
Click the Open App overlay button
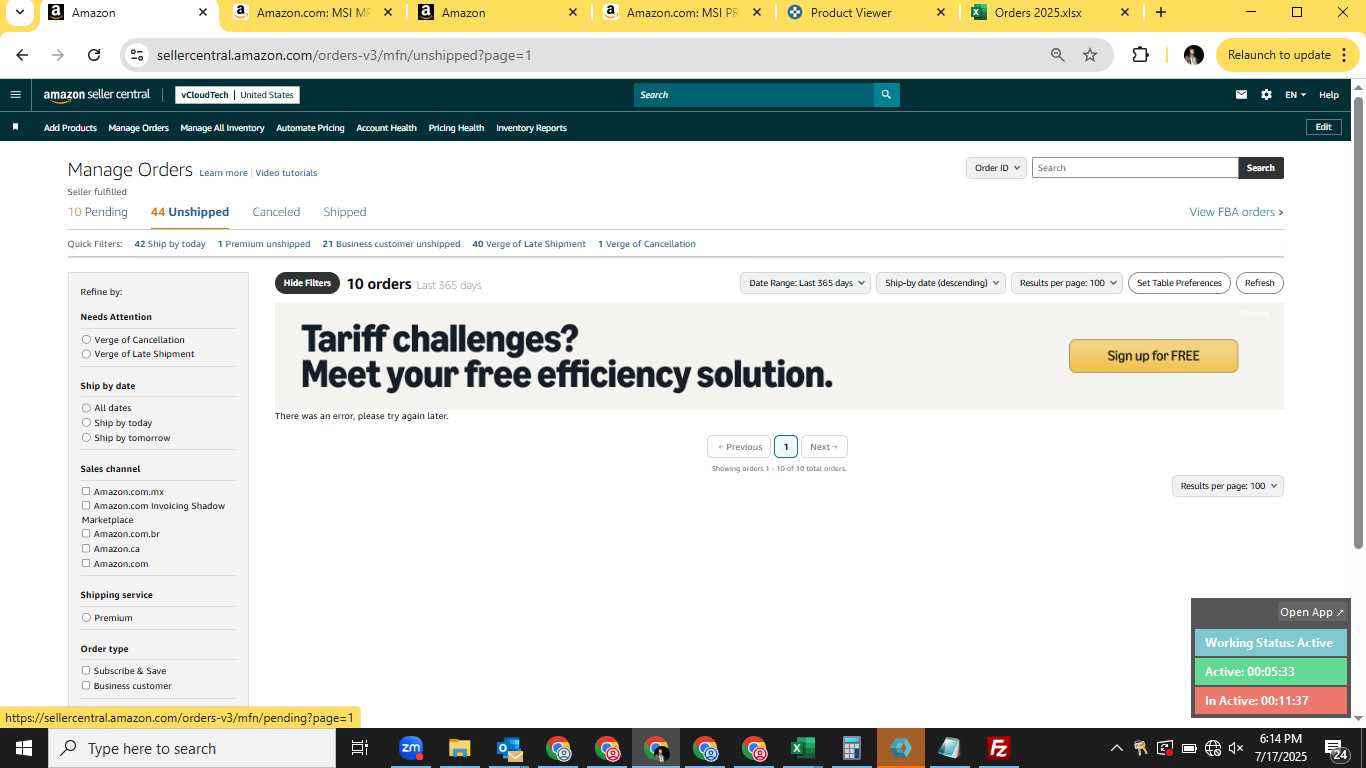tap(1312, 612)
